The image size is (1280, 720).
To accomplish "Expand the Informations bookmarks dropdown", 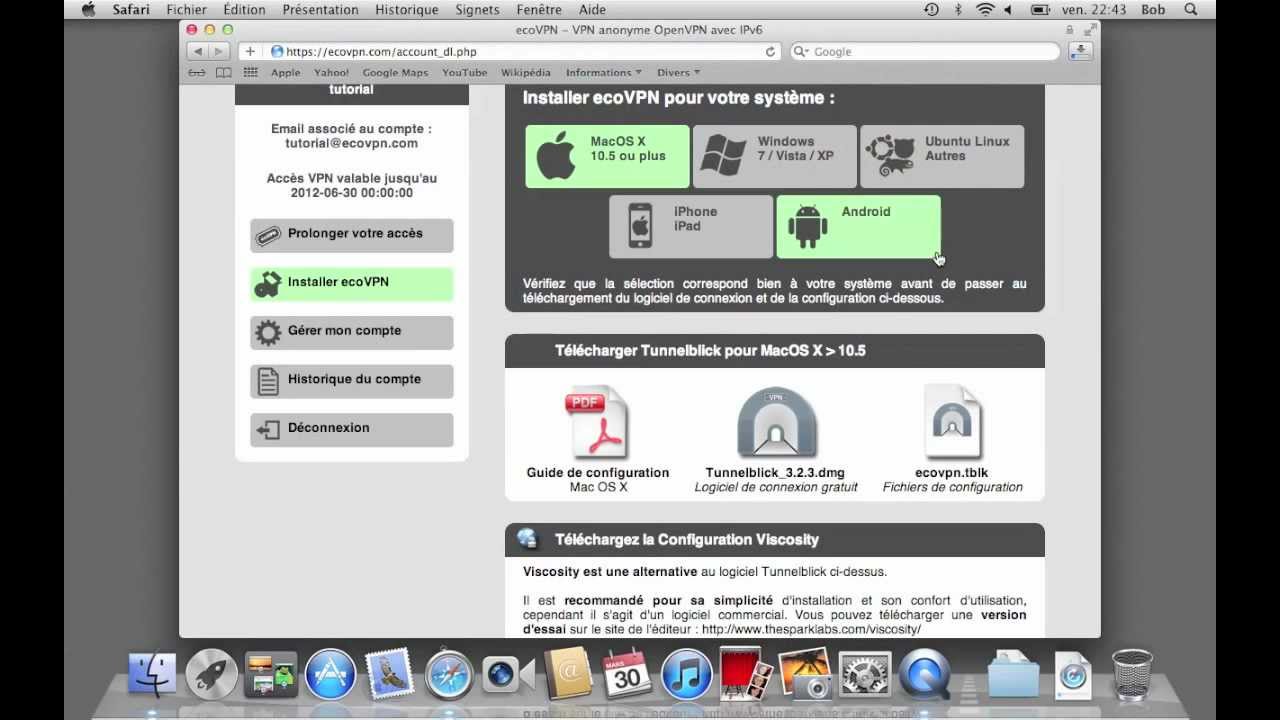I will pos(604,73).
